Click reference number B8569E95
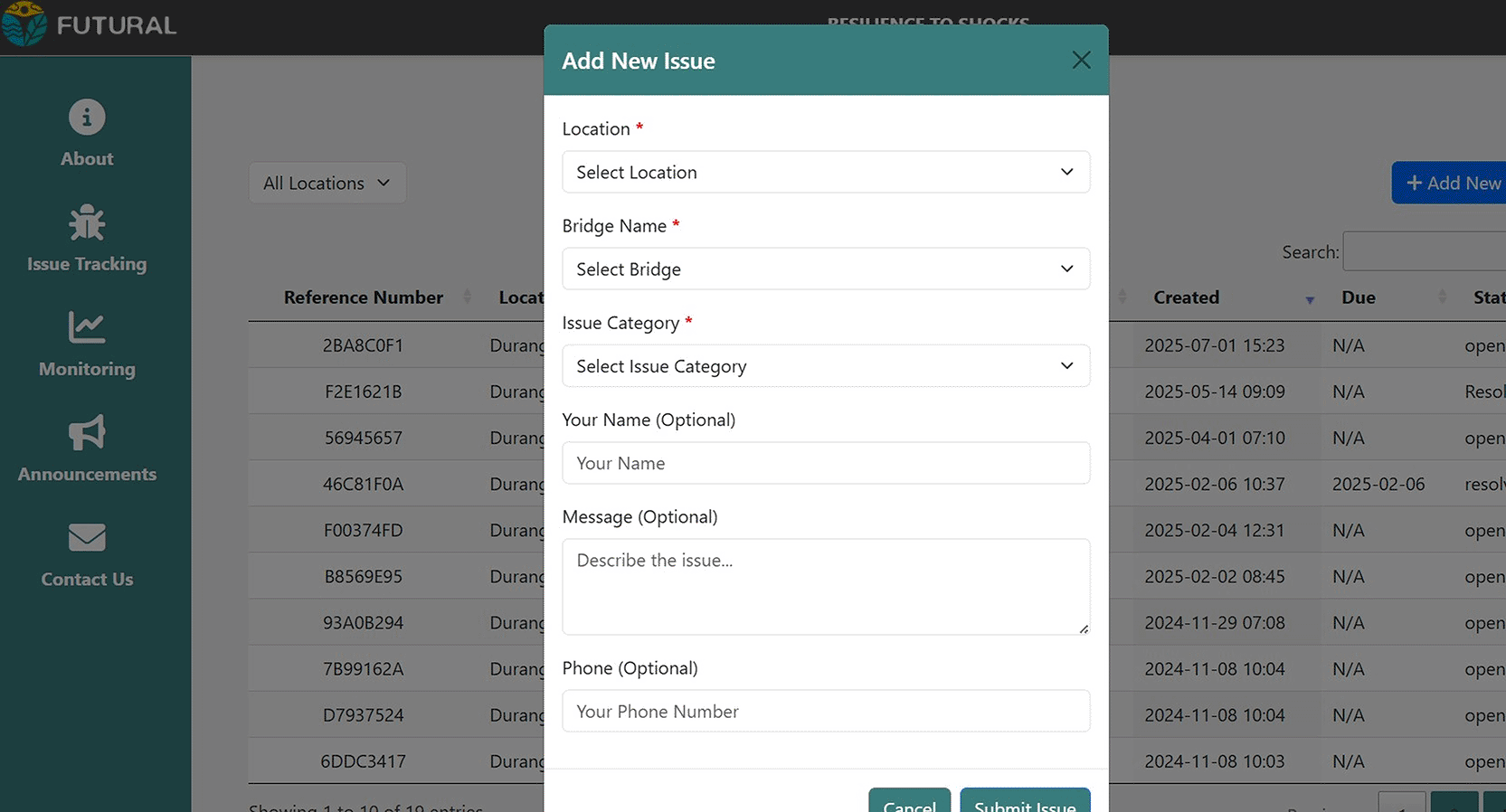Viewport: 1506px width, 812px height. pos(363,576)
